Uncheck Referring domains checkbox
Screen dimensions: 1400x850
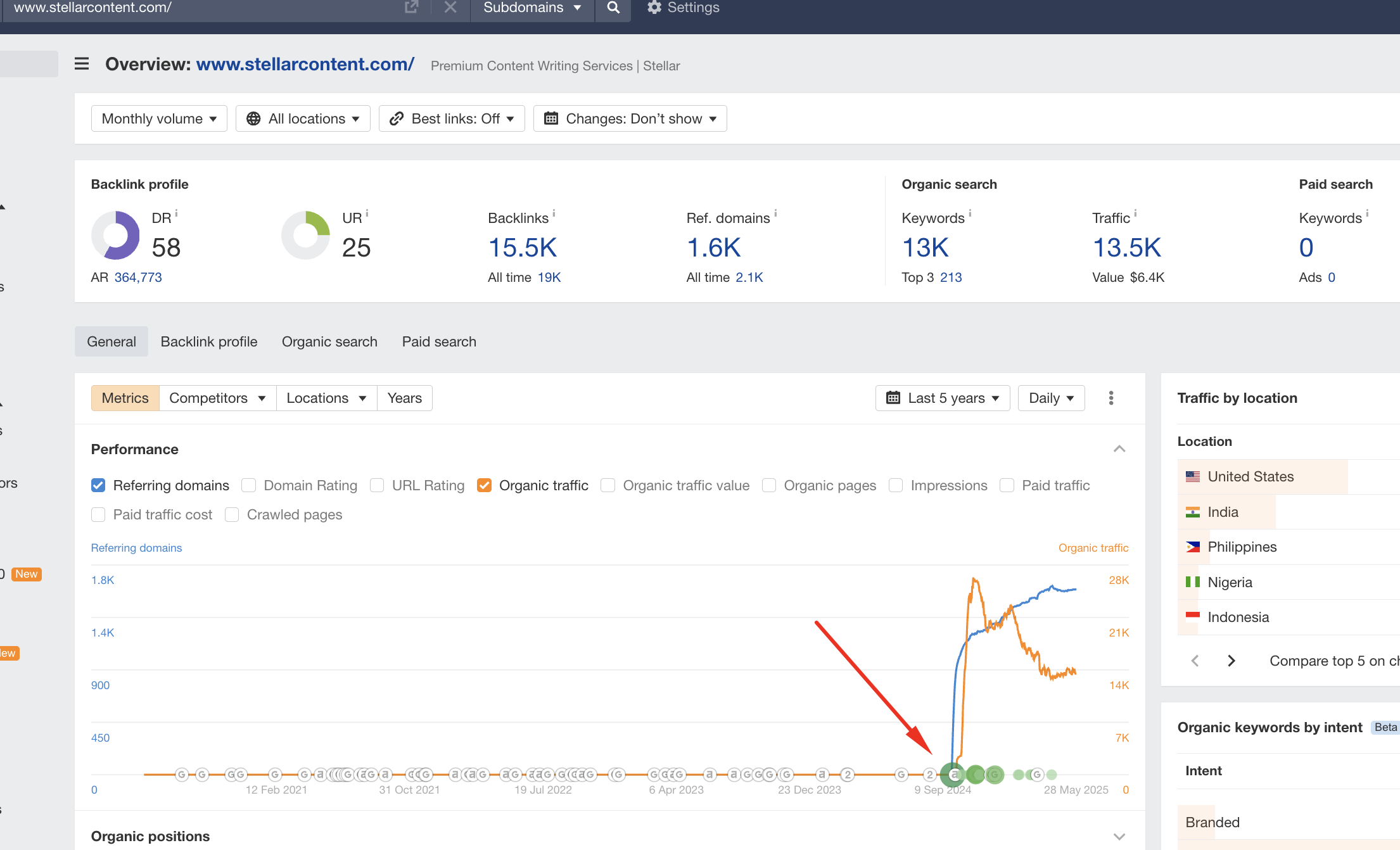[x=98, y=485]
